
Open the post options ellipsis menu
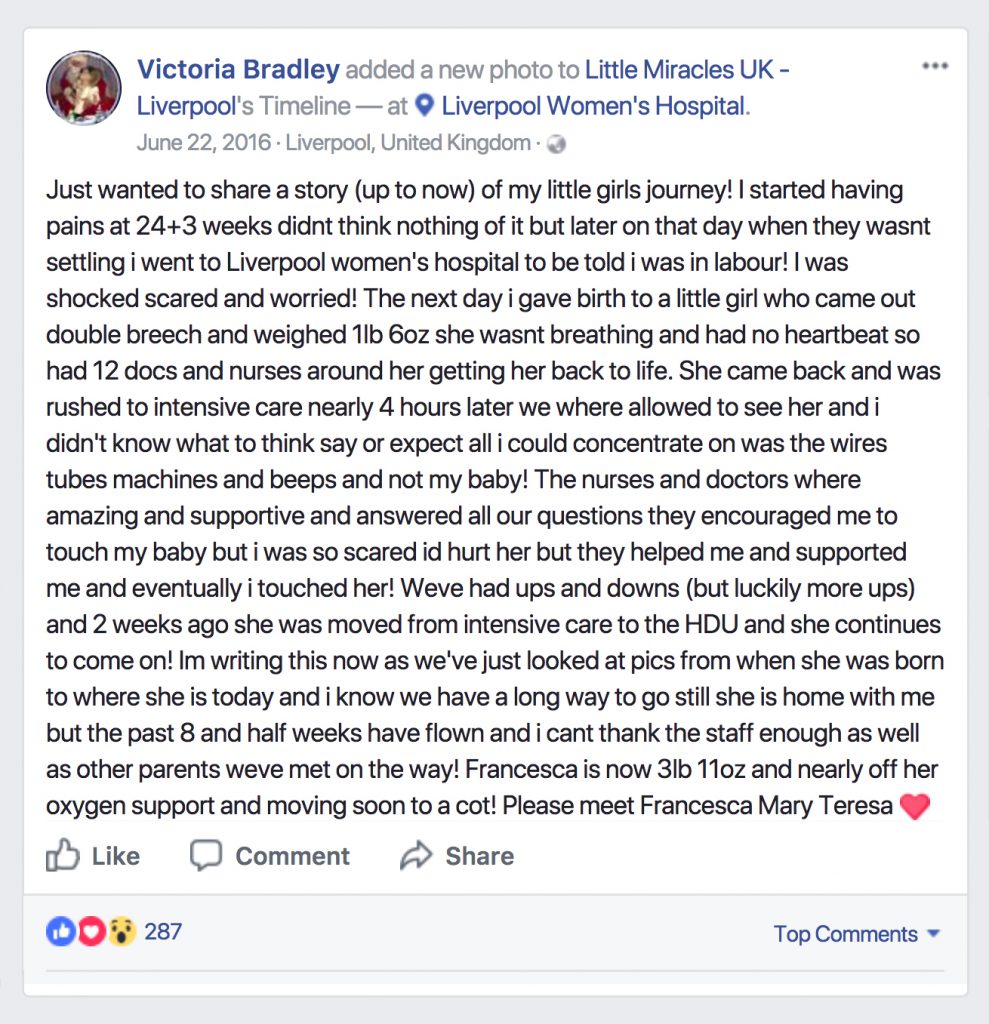[x=935, y=66]
